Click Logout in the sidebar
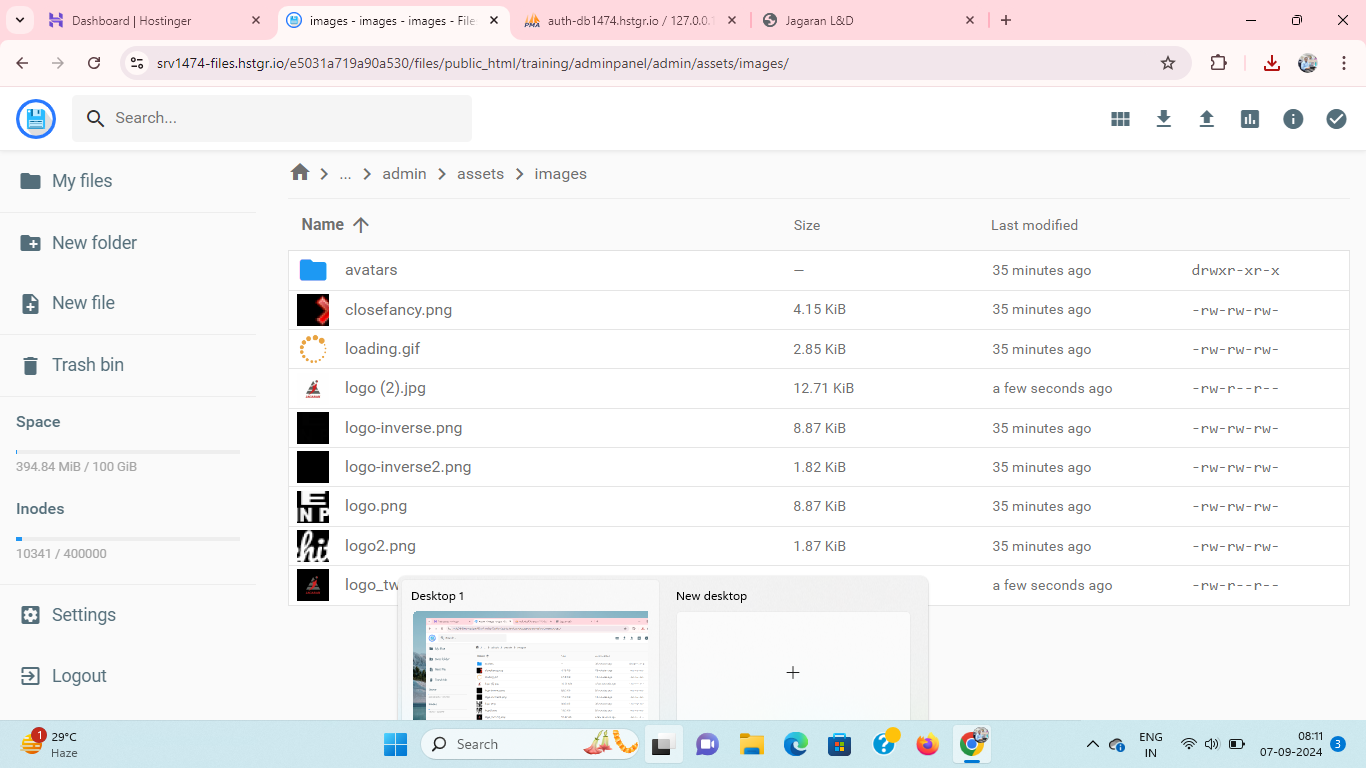1366x768 pixels. pyautogui.click(x=79, y=676)
